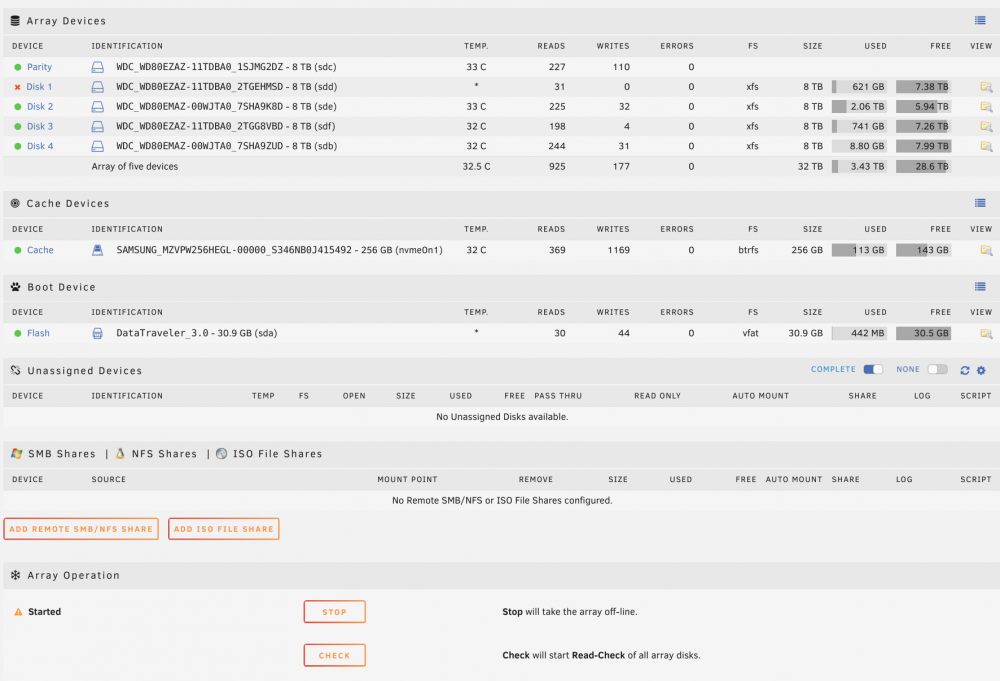The width and height of the screenshot is (1000, 681).
Task: Click Disk 1 red error status icon
Action: tap(17, 87)
